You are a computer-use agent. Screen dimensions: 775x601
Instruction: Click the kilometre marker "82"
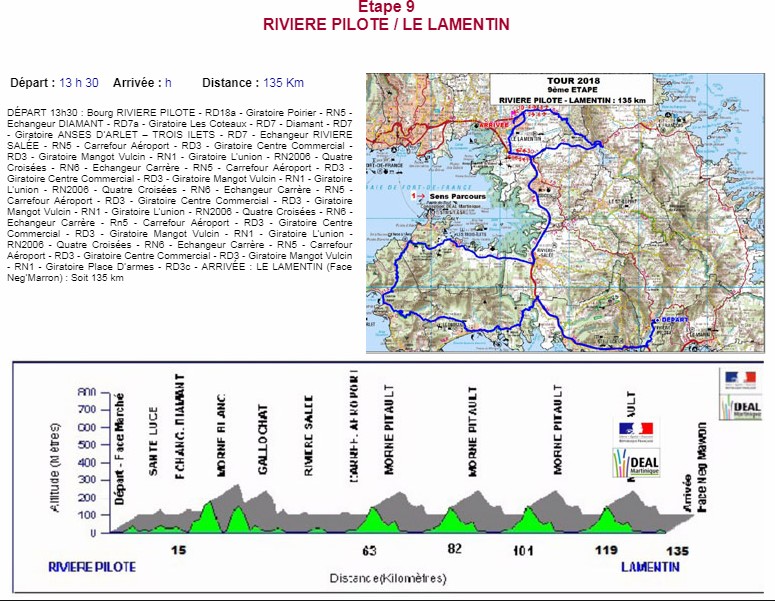pos(454,549)
